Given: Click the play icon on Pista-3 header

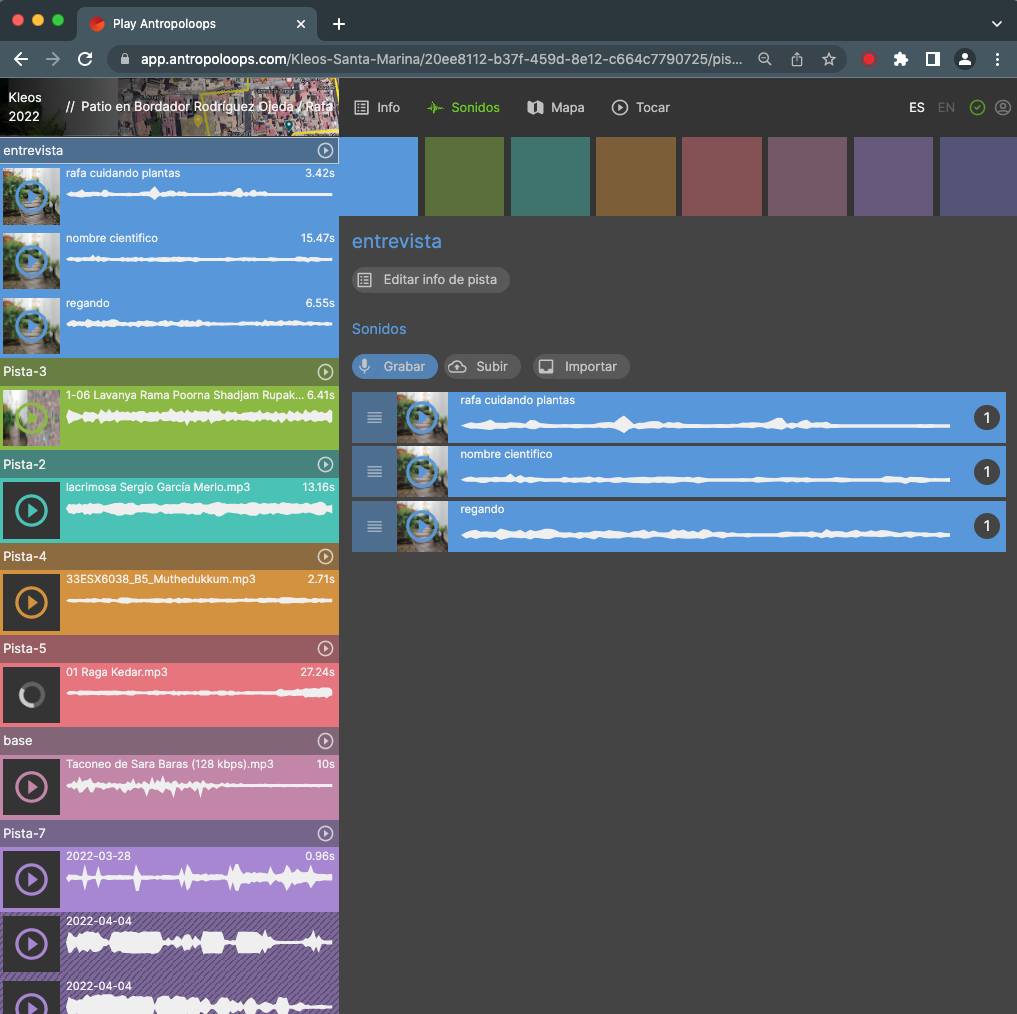Looking at the screenshot, I should click(x=325, y=372).
